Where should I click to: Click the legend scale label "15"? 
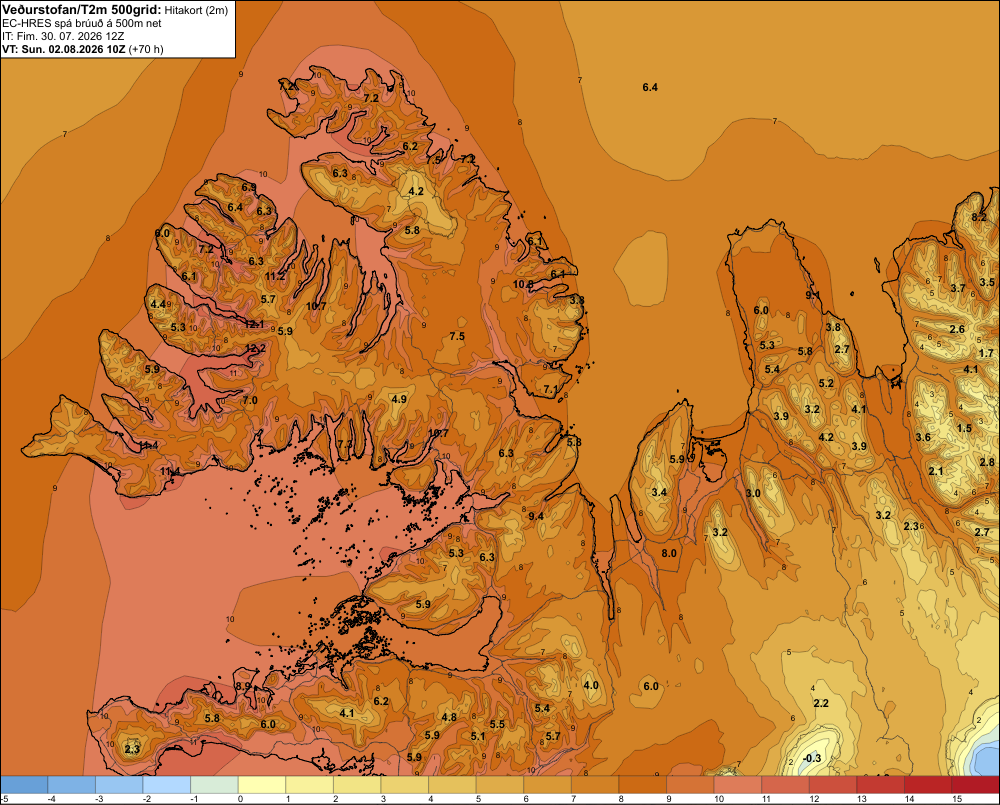(957, 799)
